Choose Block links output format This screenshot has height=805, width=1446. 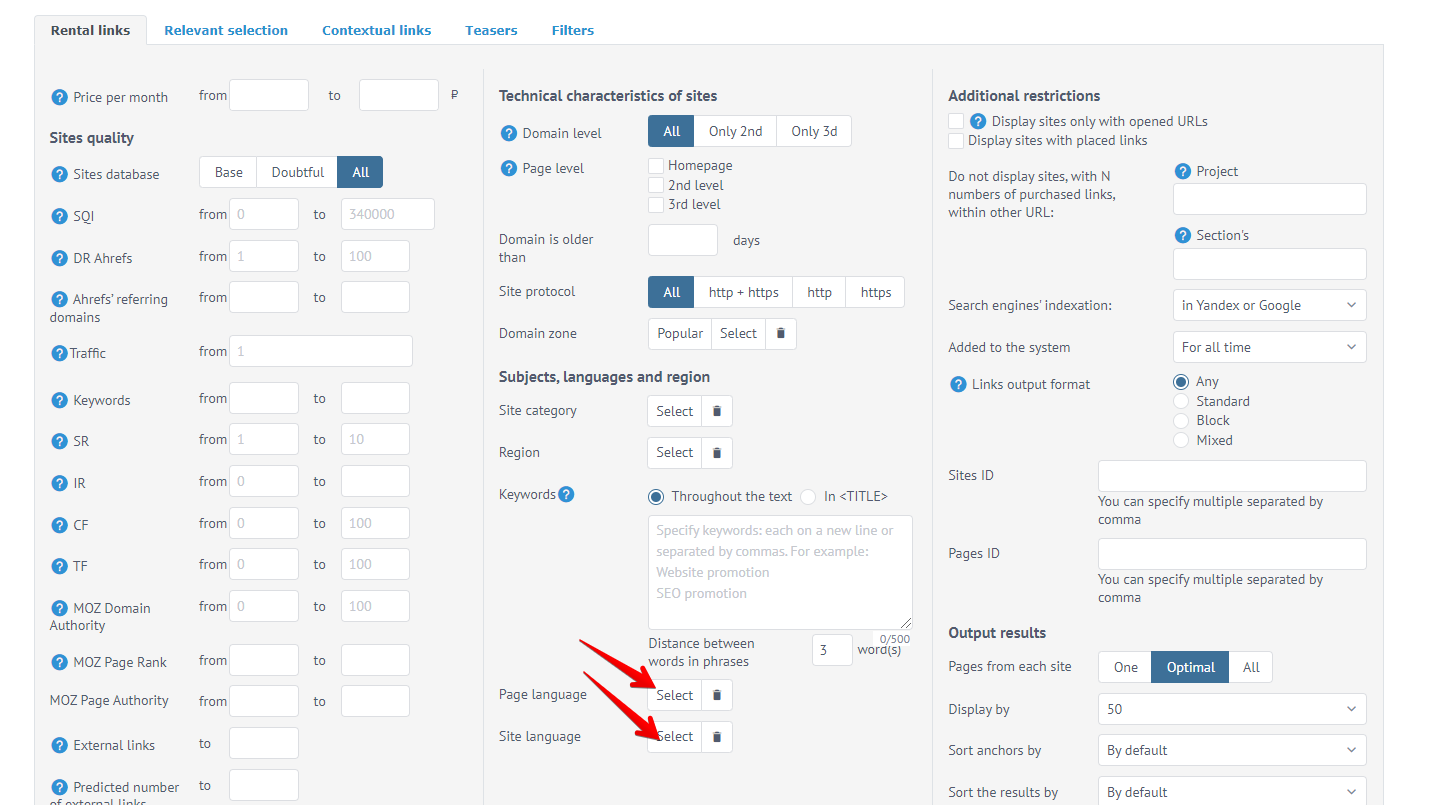click(1181, 420)
